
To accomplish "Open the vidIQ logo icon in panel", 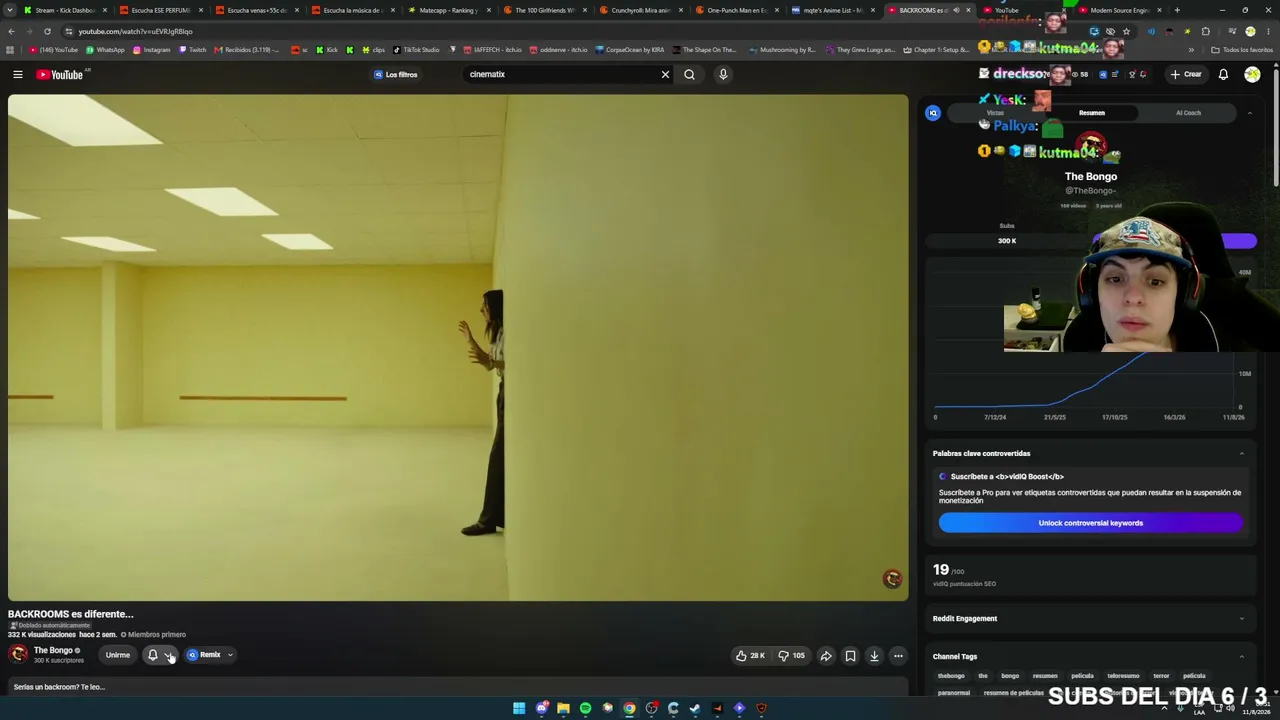I will pyautogui.click(x=933, y=113).
